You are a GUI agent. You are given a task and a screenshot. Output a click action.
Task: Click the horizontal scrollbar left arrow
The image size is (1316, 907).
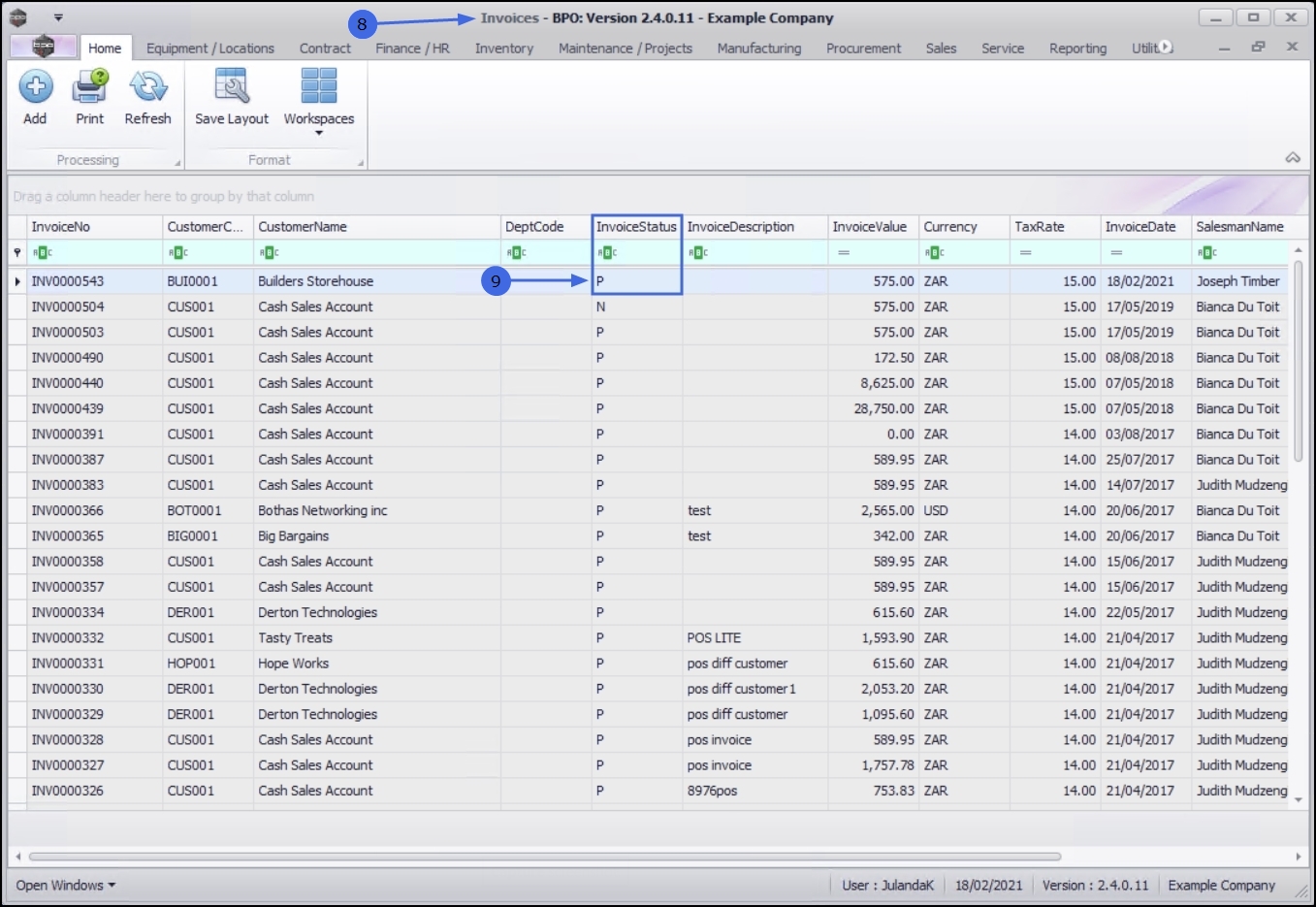17,857
